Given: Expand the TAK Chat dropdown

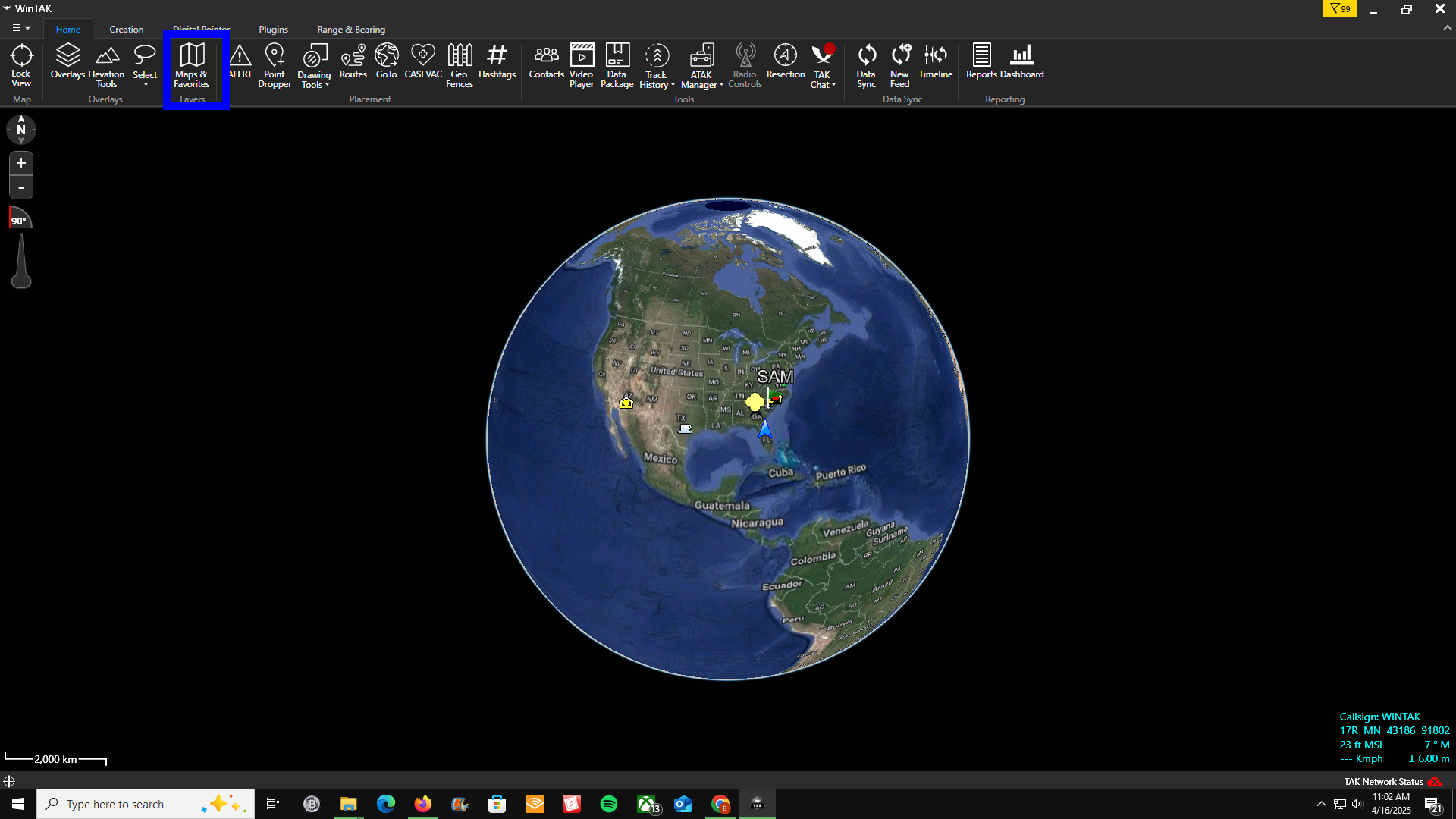Looking at the screenshot, I should 823,65.
